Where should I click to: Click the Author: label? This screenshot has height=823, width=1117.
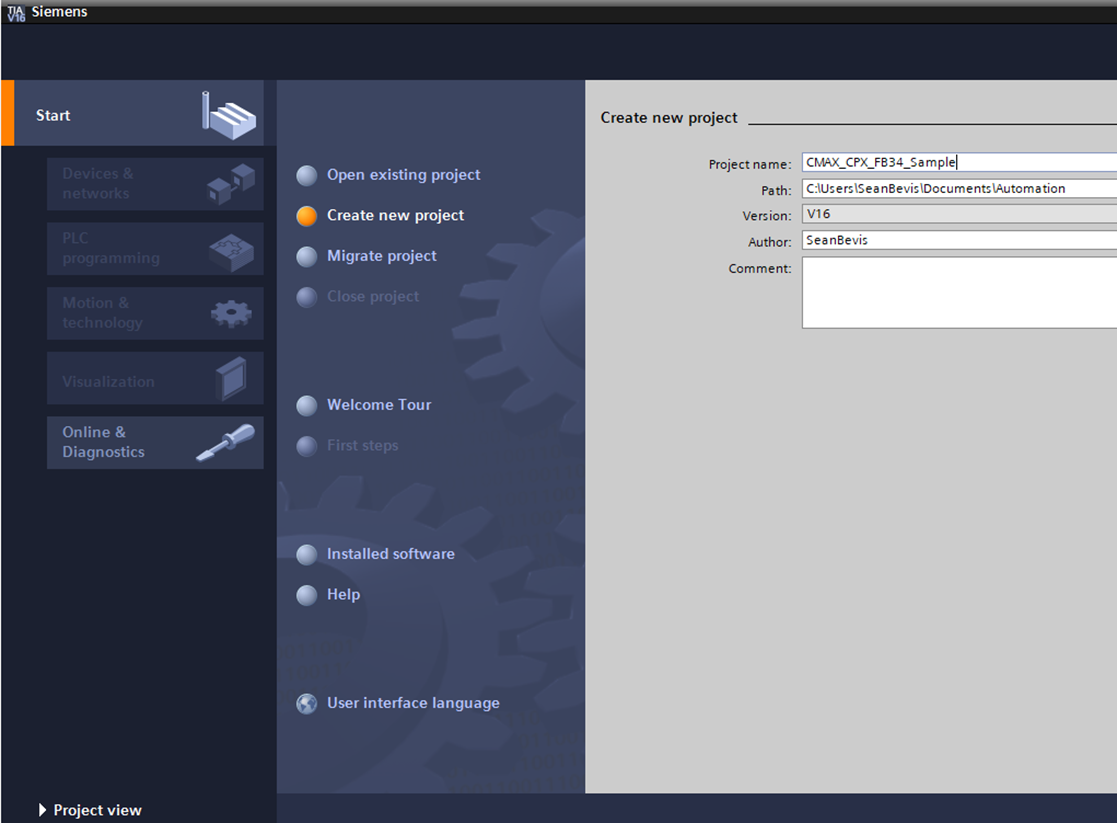(769, 242)
